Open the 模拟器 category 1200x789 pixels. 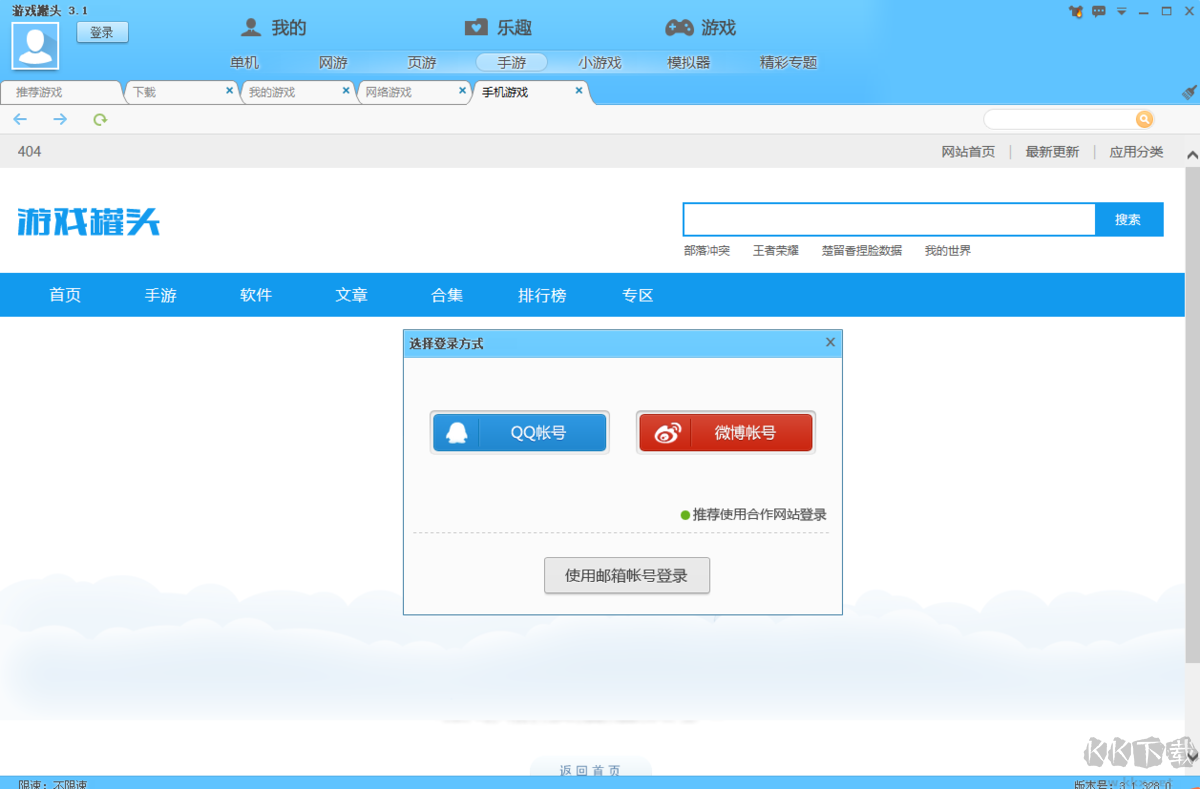(x=691, y=62)
